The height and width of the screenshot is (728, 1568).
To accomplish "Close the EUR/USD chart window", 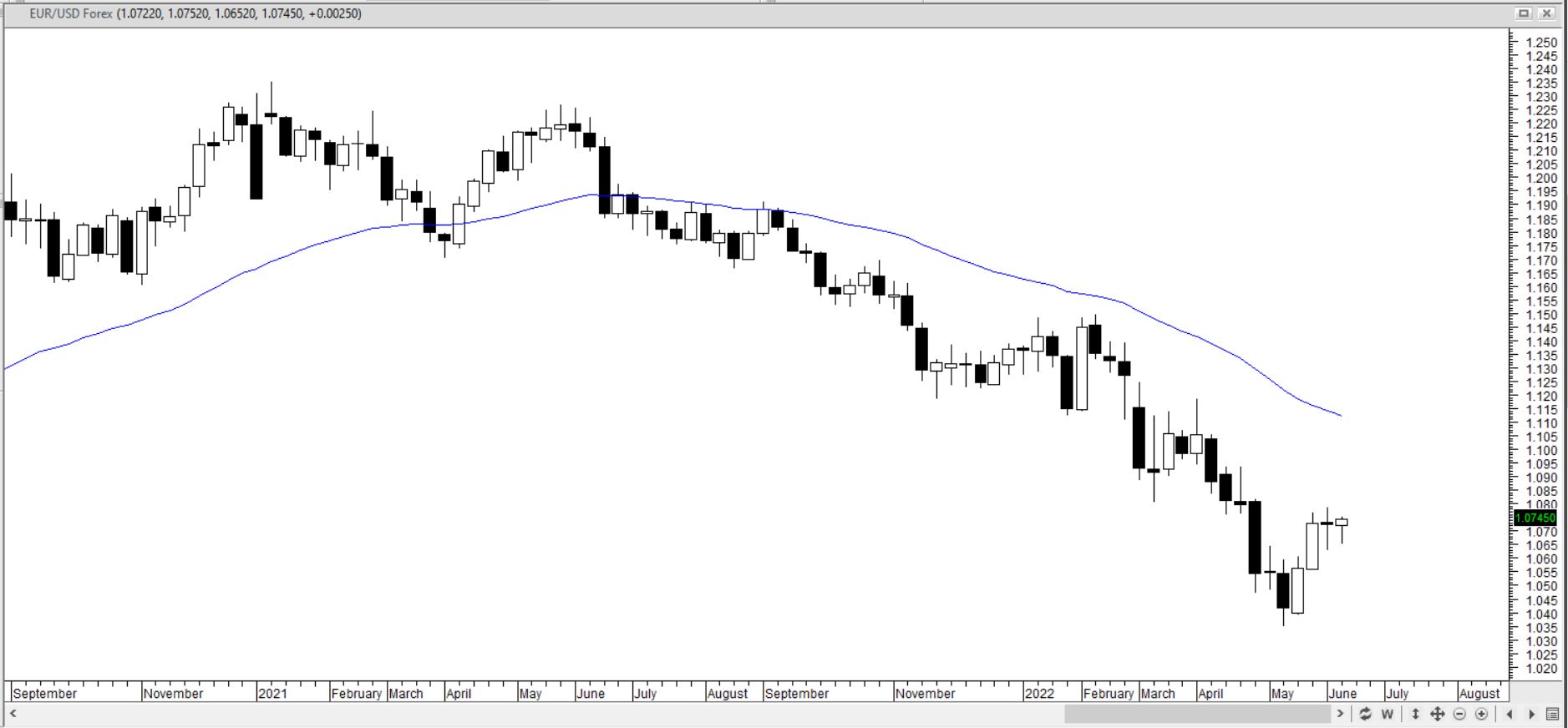I will click(x=1547, y=13).
